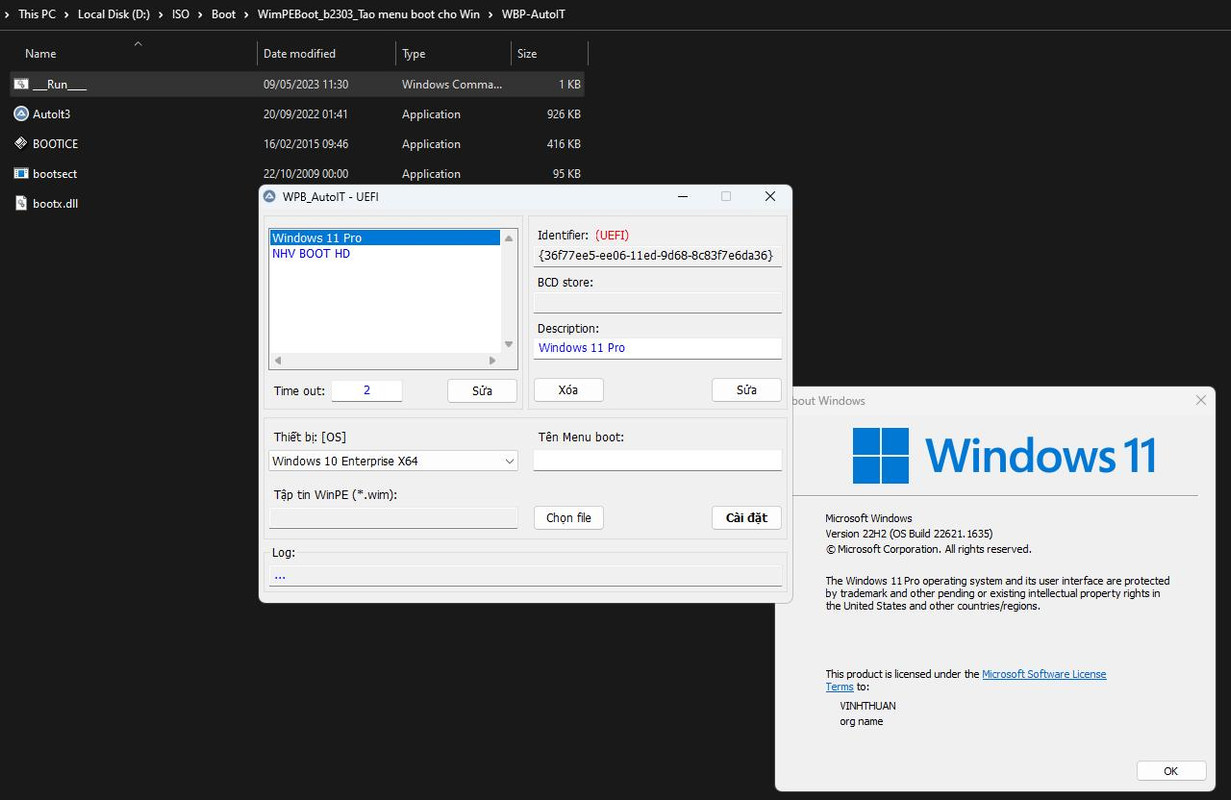Screen dimensions: 1231x800
Task: Click ___Run___ date 09/05/2023 11:30
Action: [x=306, y=84]
